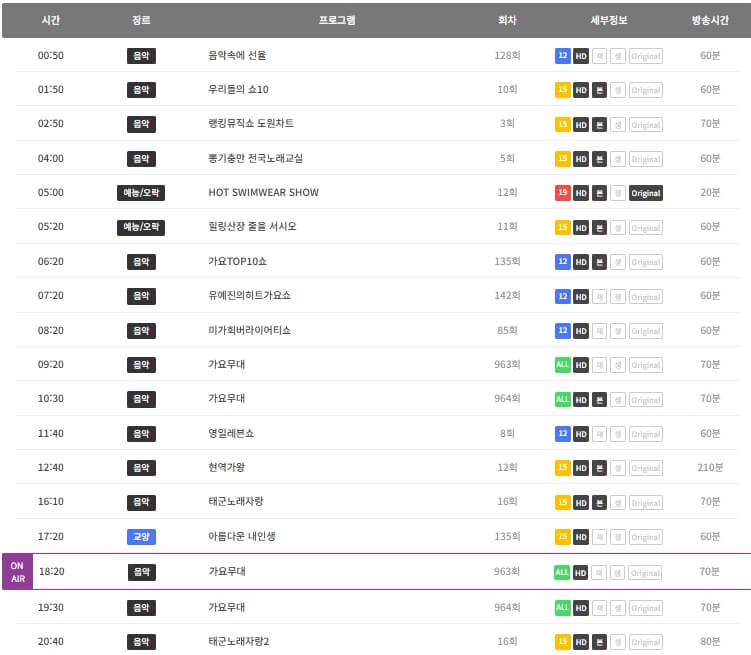Click the blue 교양 genre badge at 17:20

tap(141, 537)
